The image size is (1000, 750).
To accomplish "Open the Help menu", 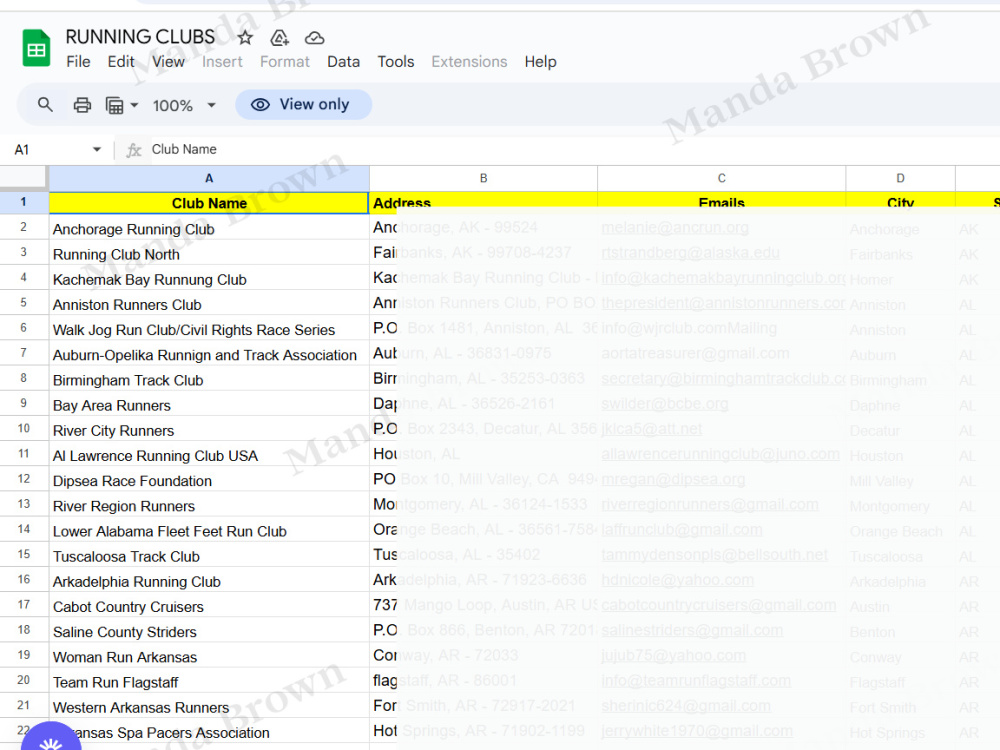I will point(540,62).
